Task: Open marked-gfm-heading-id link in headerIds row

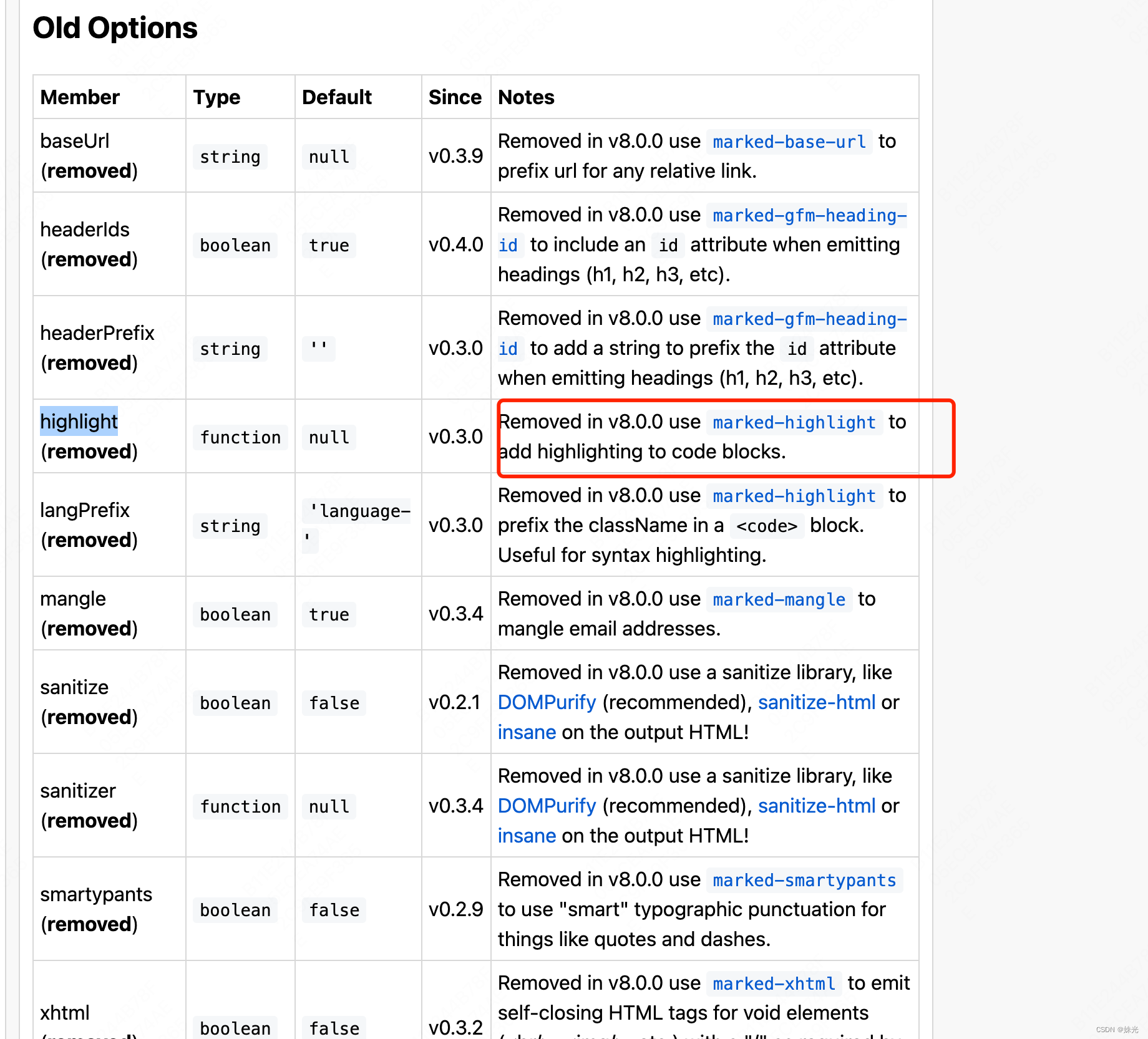Action: pos(808,215)
